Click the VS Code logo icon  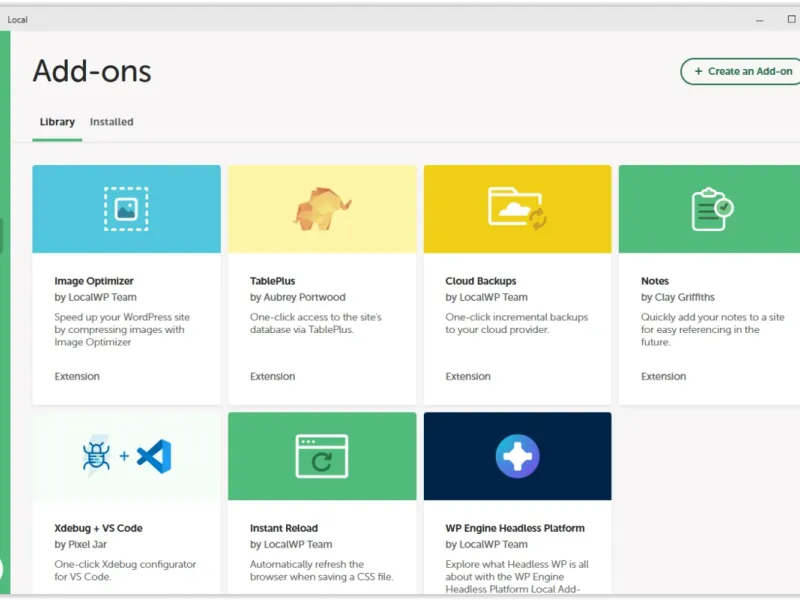pos(154,456)
